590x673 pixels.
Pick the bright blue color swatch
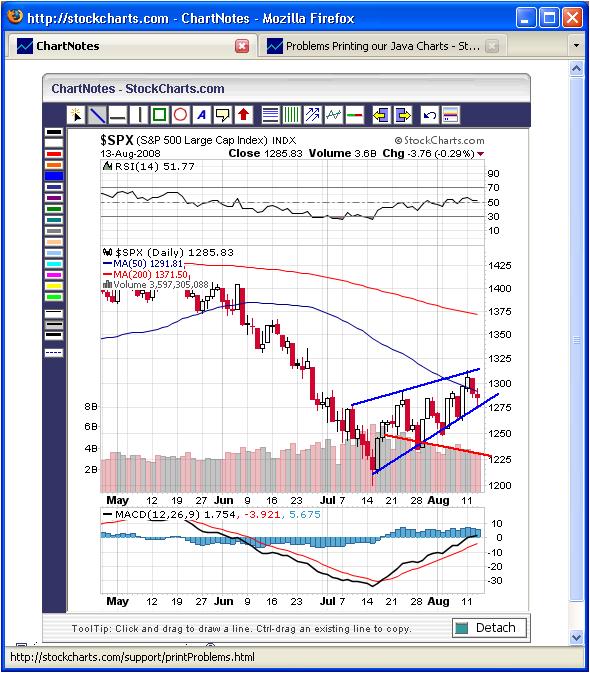[54, 176]
